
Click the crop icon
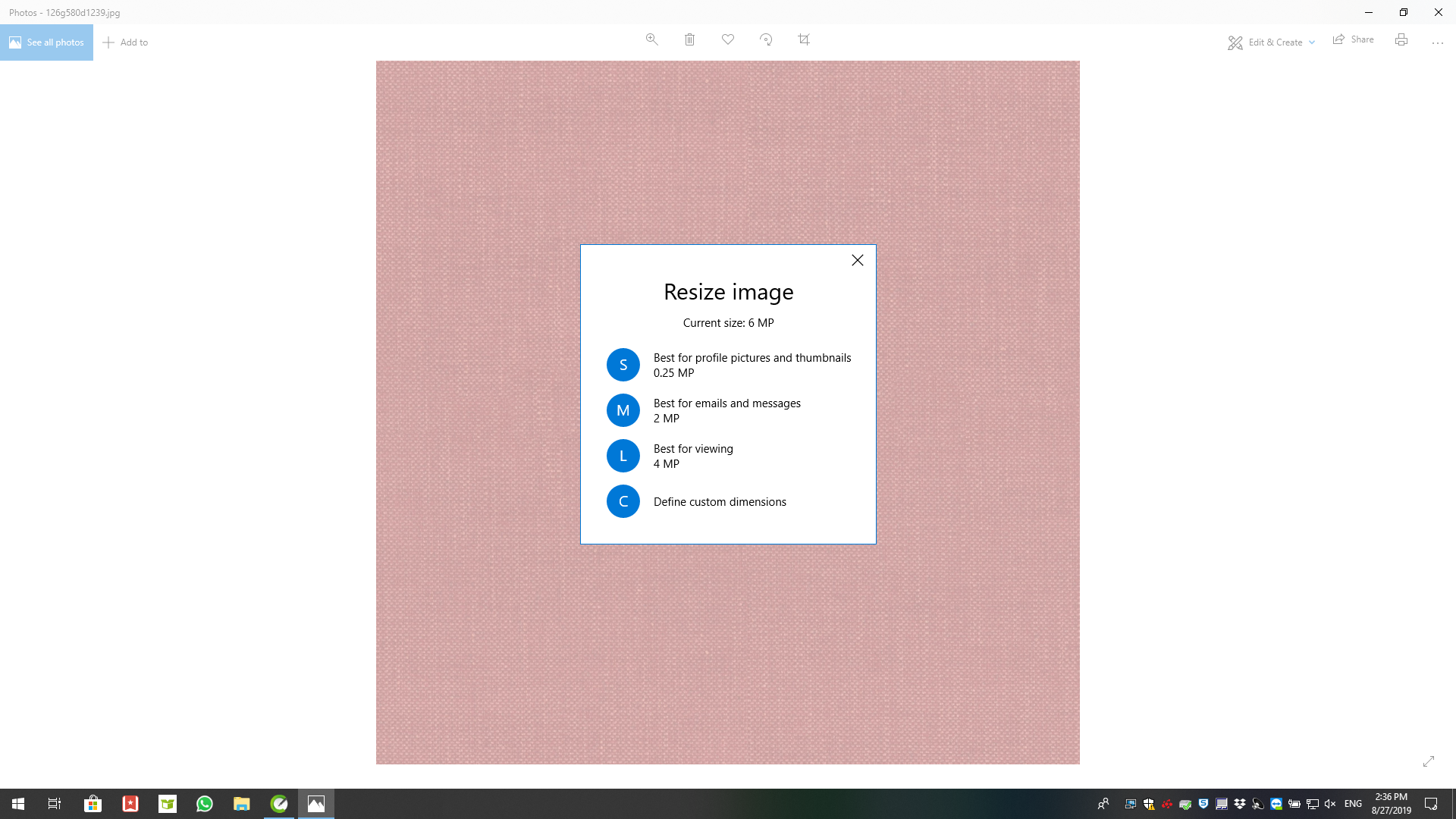[804, 39]
